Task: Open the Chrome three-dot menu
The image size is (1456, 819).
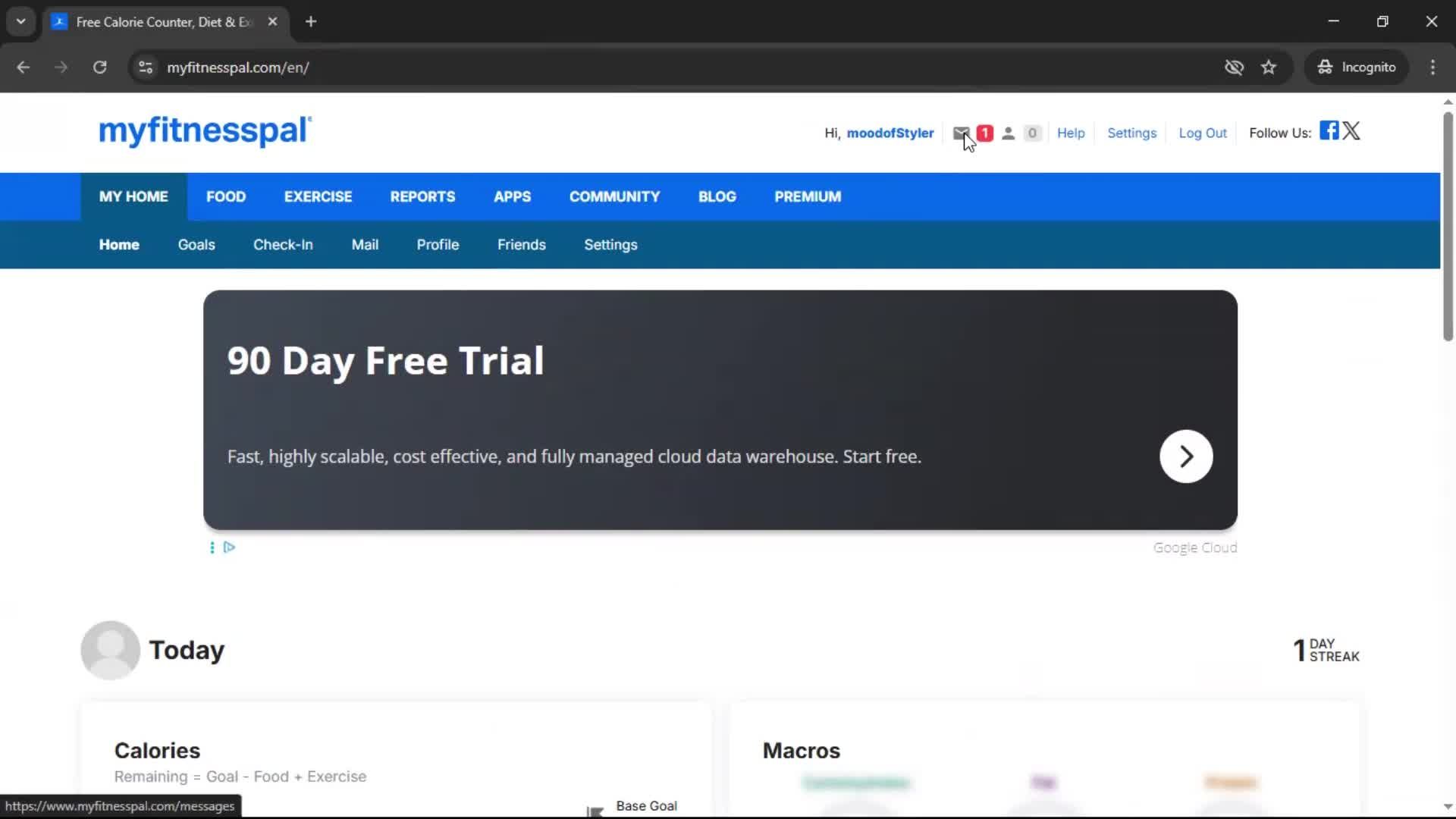Action: pos(1432,67)
